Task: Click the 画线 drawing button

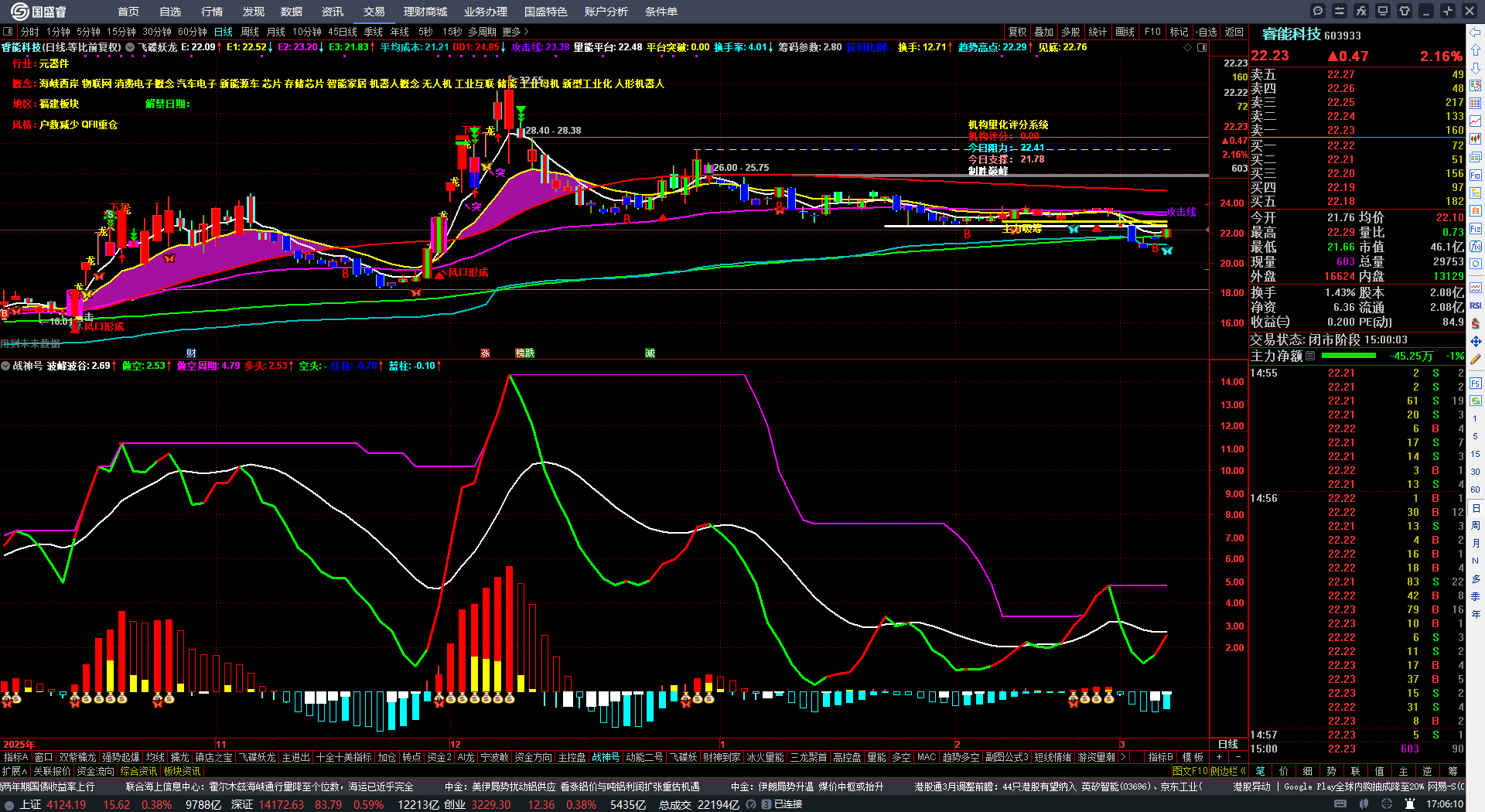Action: [x=1125, y=32]
